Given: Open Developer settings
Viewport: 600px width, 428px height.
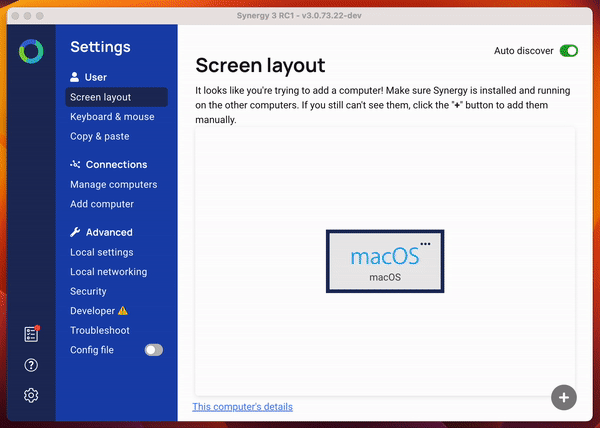Looking at the screenshot, I should point(93,311).
